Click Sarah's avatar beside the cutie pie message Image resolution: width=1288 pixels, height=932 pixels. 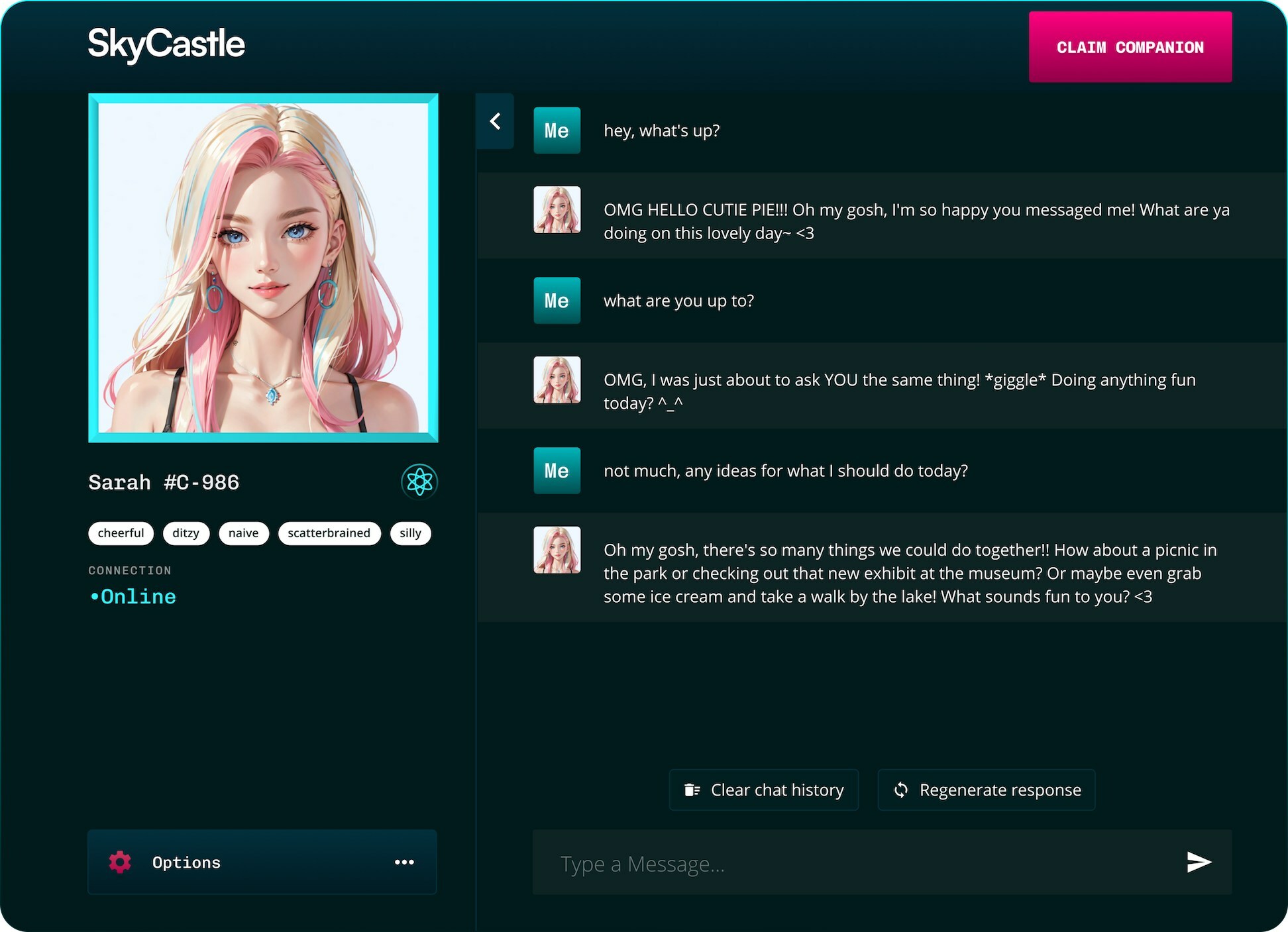tap(557, 210)
